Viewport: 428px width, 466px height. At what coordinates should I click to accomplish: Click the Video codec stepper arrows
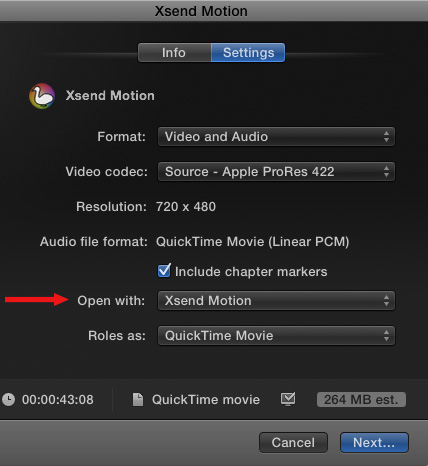[x=386, y=172]
